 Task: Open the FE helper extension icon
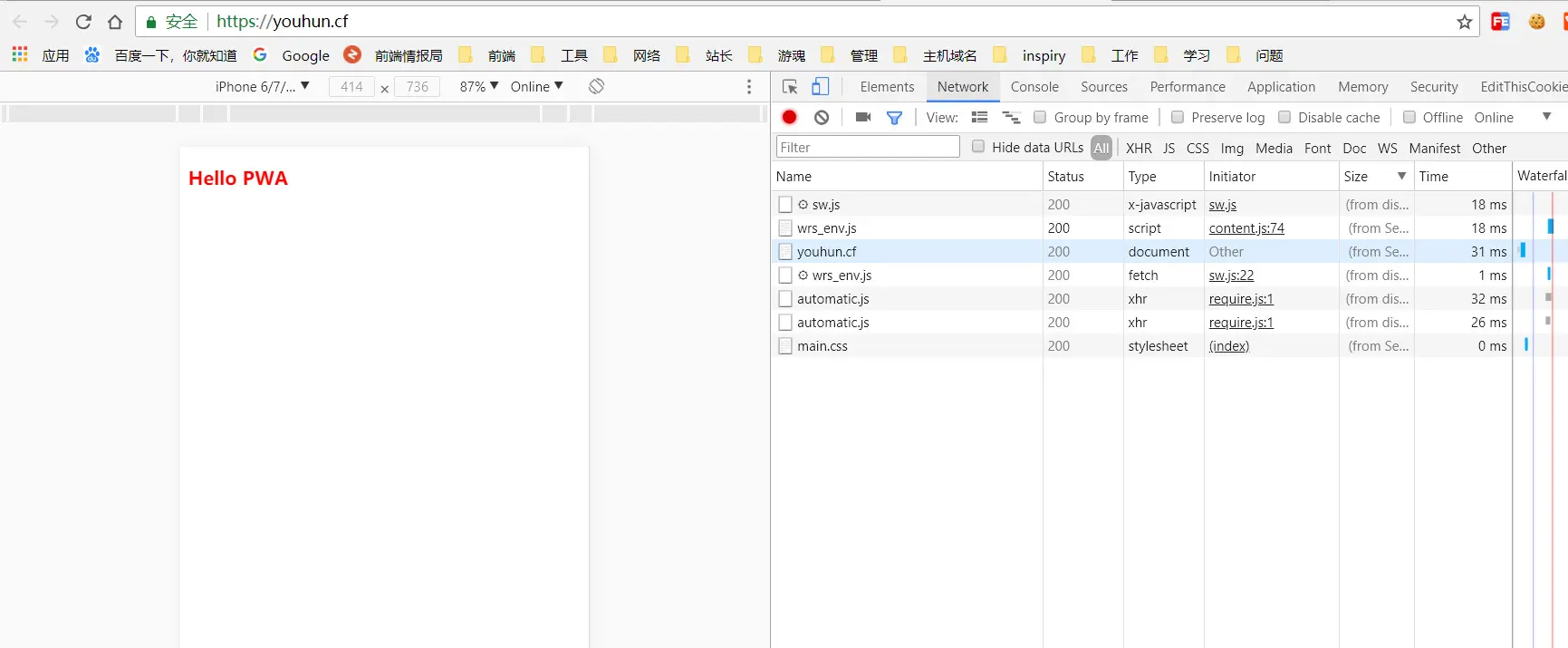[1500, 22]
